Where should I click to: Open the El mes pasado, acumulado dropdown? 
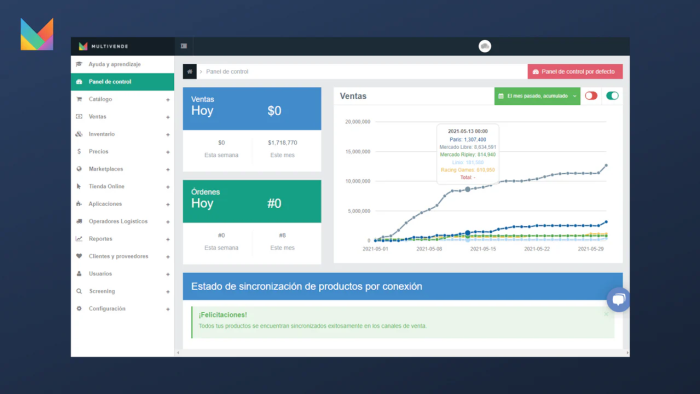coord(537,96)
